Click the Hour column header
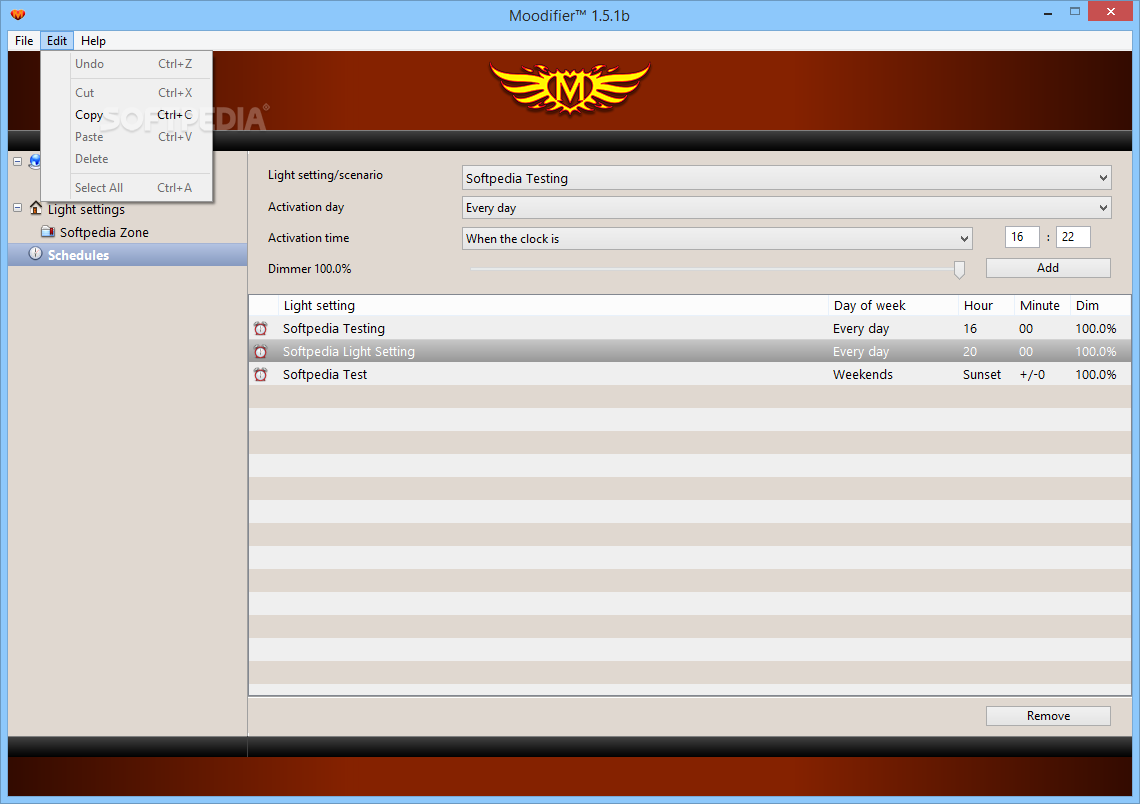 [x=986, y=305]
